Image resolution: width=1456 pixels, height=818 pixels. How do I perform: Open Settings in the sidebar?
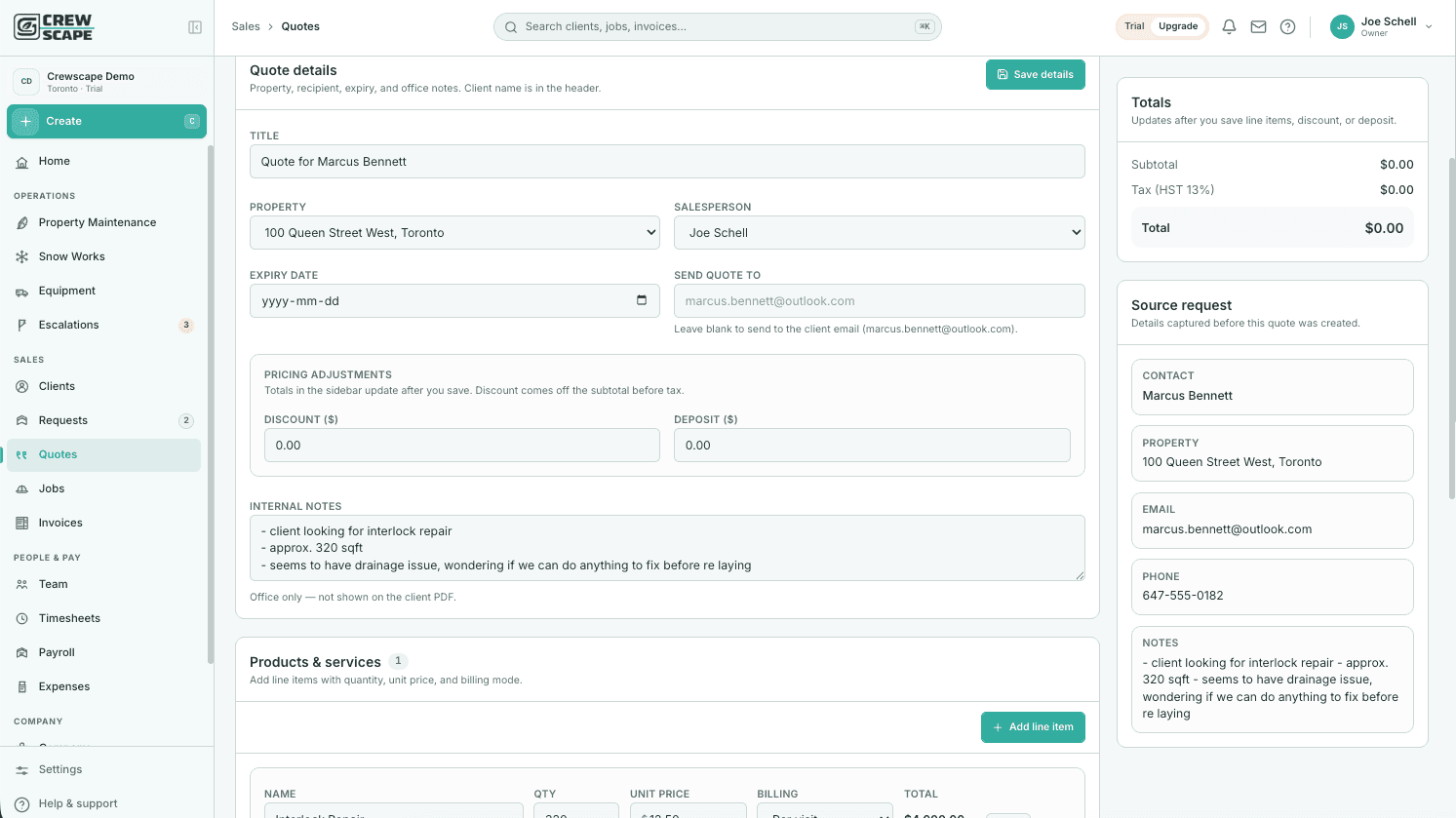coord(104,770)
